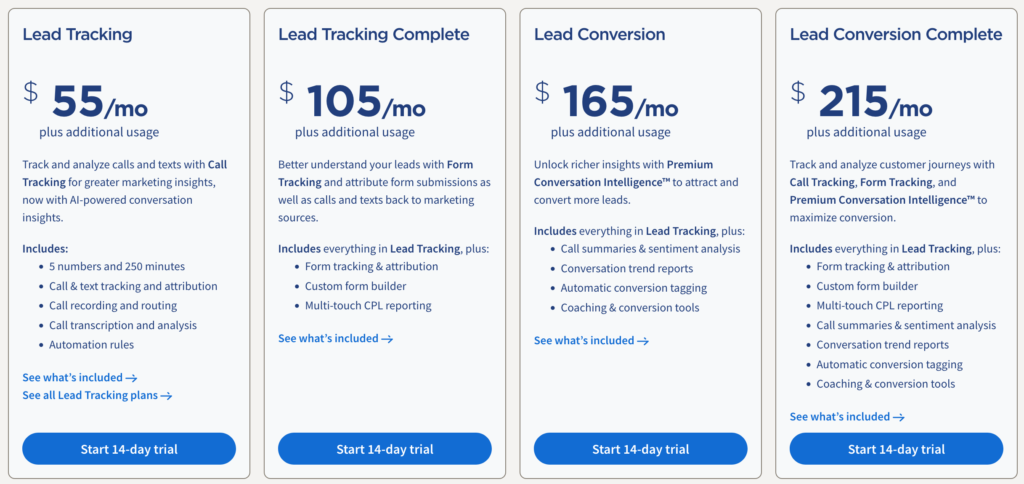Click arrow icon after Lead Conversion Complete's See what's included
The height and width of the screenshot is (484, 1024).
(899, 417)
